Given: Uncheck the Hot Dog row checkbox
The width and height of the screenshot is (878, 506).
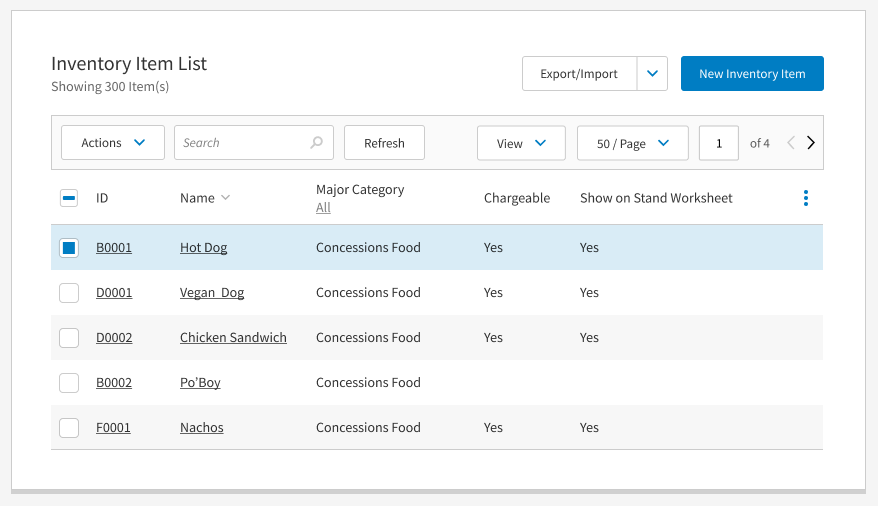Looking at the screenshot, I should click(x=69, y=248).
